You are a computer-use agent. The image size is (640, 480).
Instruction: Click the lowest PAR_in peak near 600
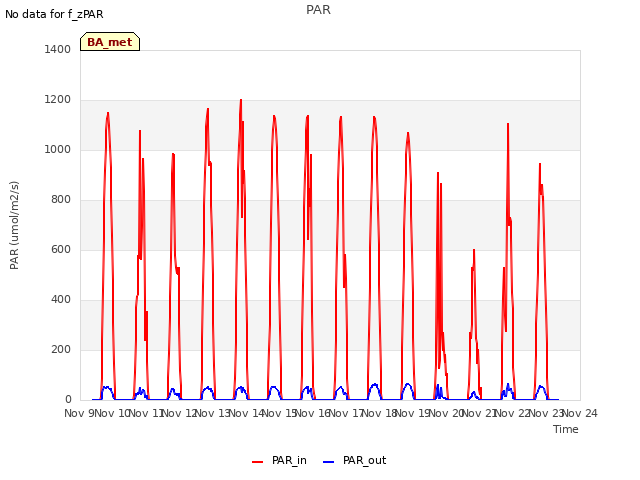pos(474,250)
